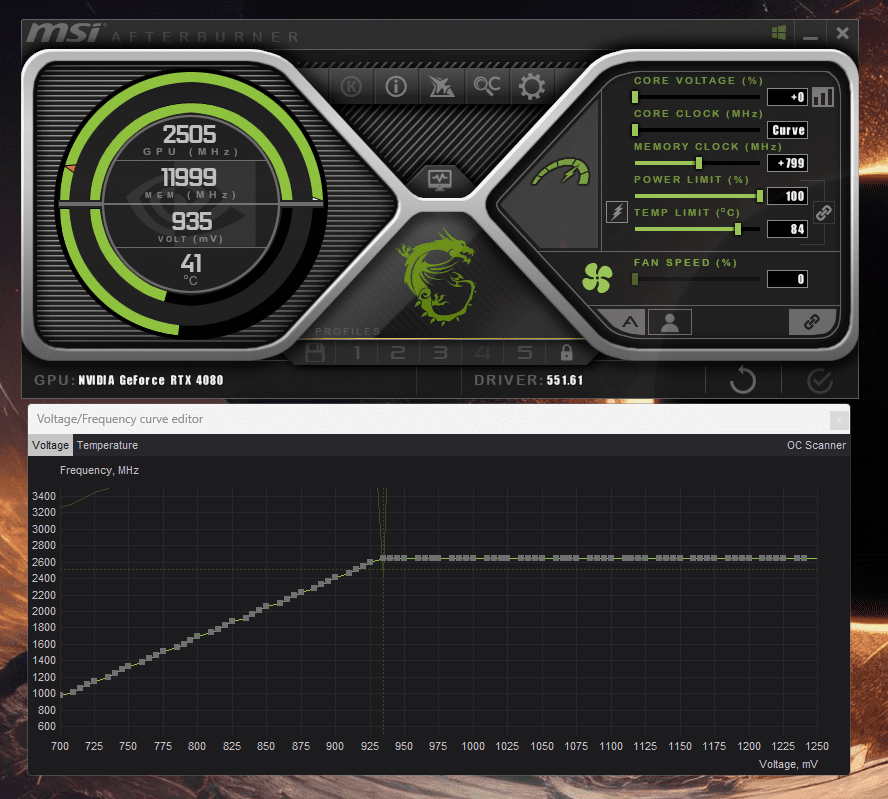This screenshot has height=799, width=888.
Task: Toggle the profile lock icon
Action: 566,352
